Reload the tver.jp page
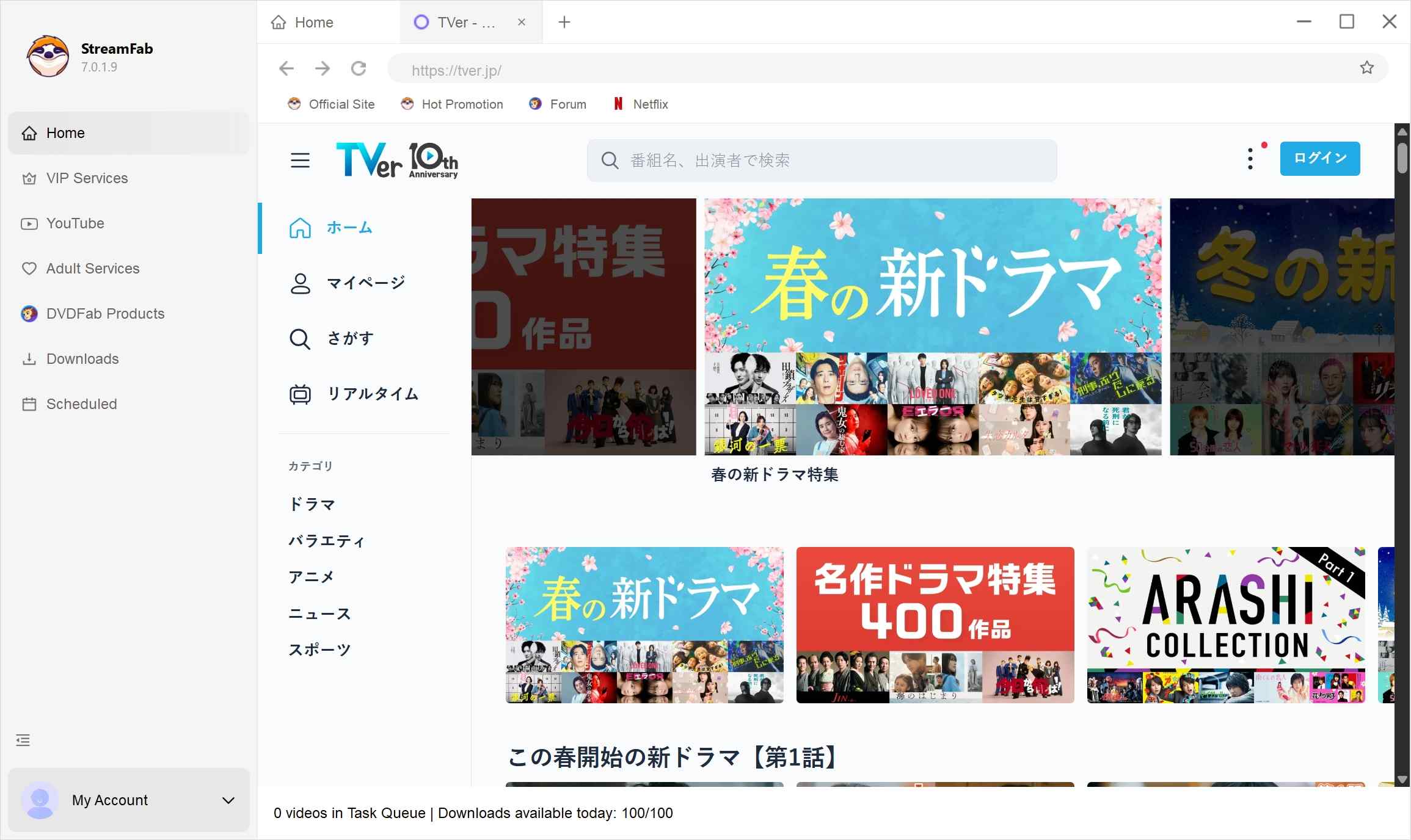Image resolution: width=1411 pixels, height=840 pixels. pos(359,68)
